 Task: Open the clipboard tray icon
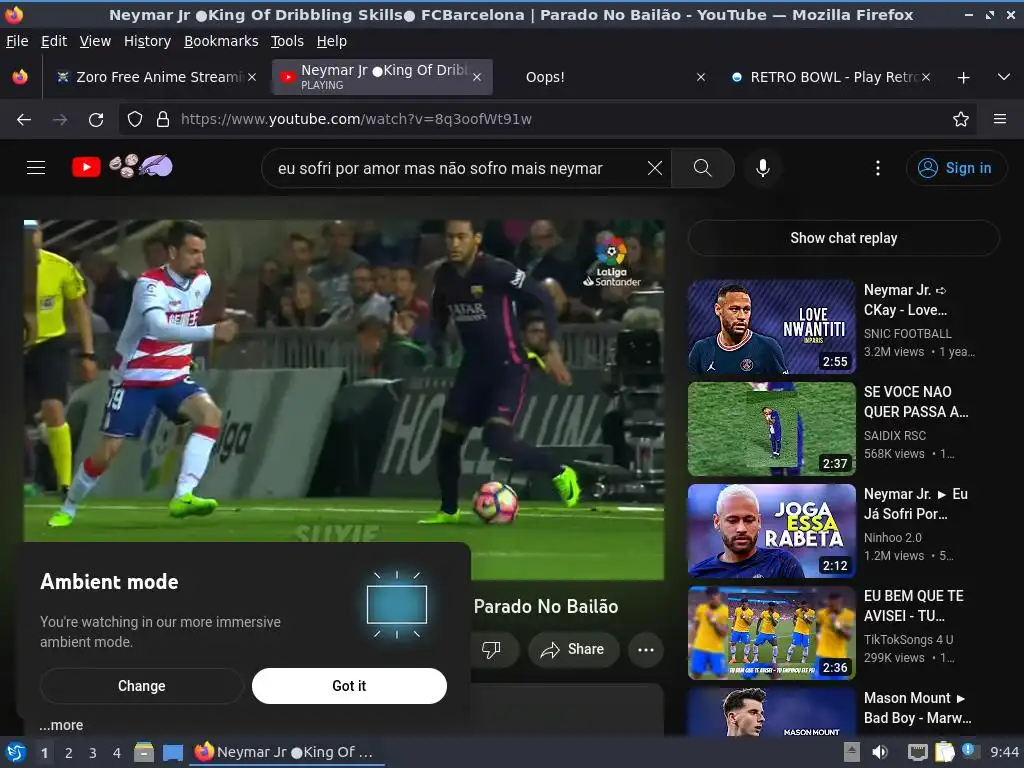pyautogui.click(x=944, y=752)
